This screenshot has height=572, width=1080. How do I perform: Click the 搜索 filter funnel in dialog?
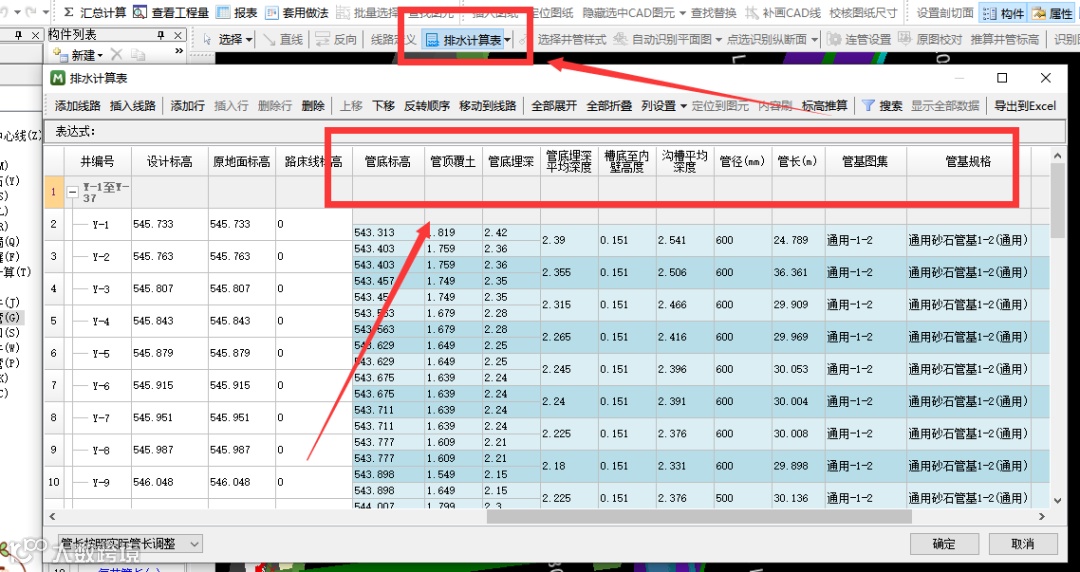[869, 105]
